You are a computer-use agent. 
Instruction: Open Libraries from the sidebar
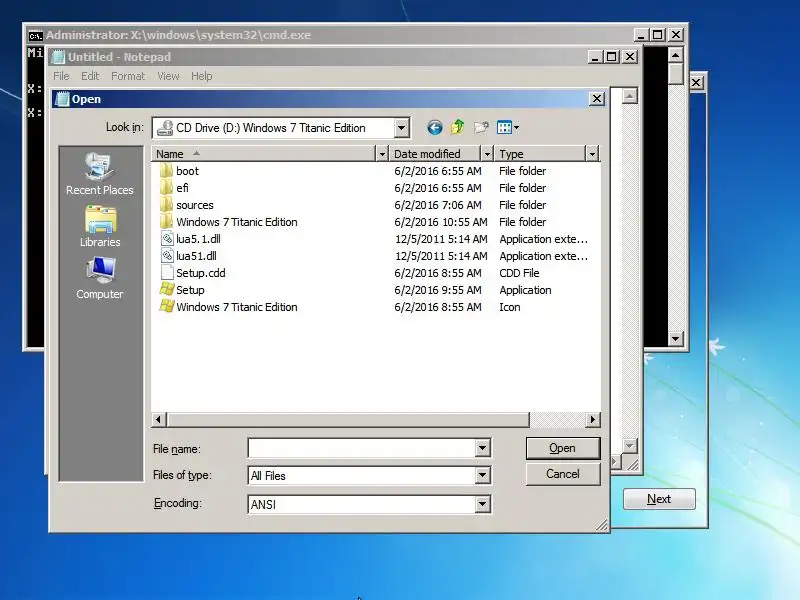[100, 227]
